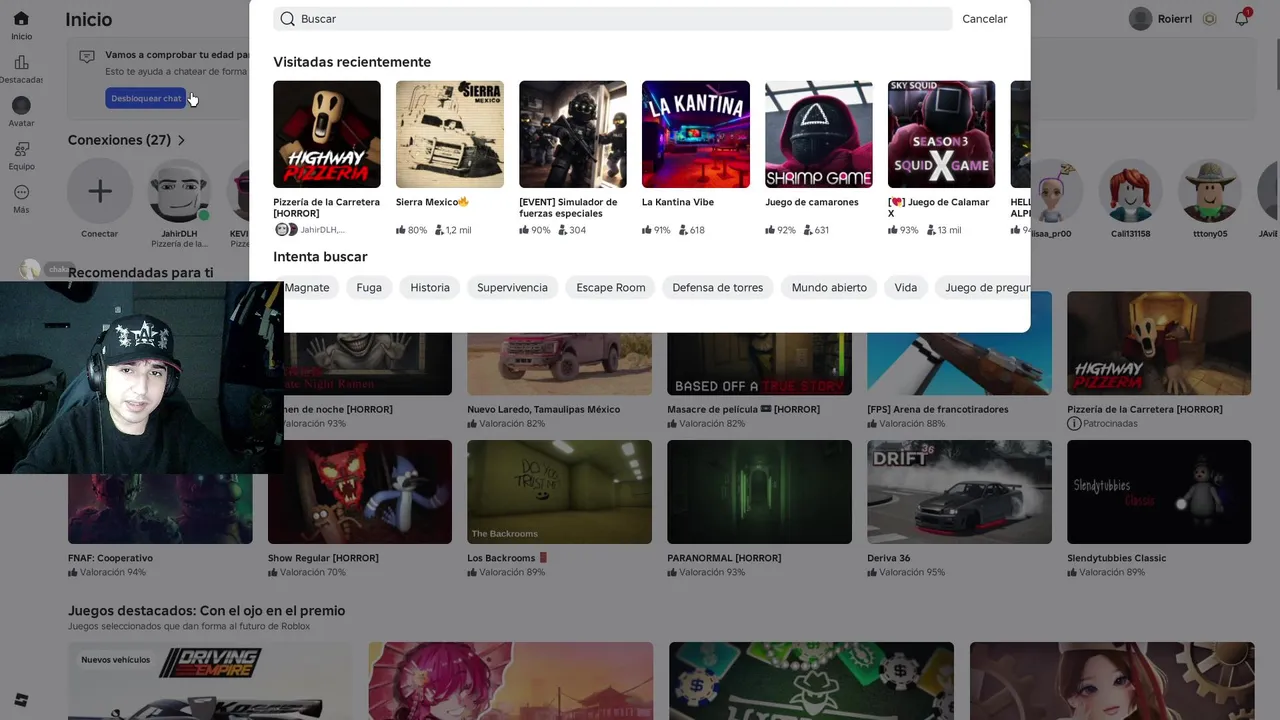
Task: Select the Mundo abierto chip
Action: pos(829,287)
